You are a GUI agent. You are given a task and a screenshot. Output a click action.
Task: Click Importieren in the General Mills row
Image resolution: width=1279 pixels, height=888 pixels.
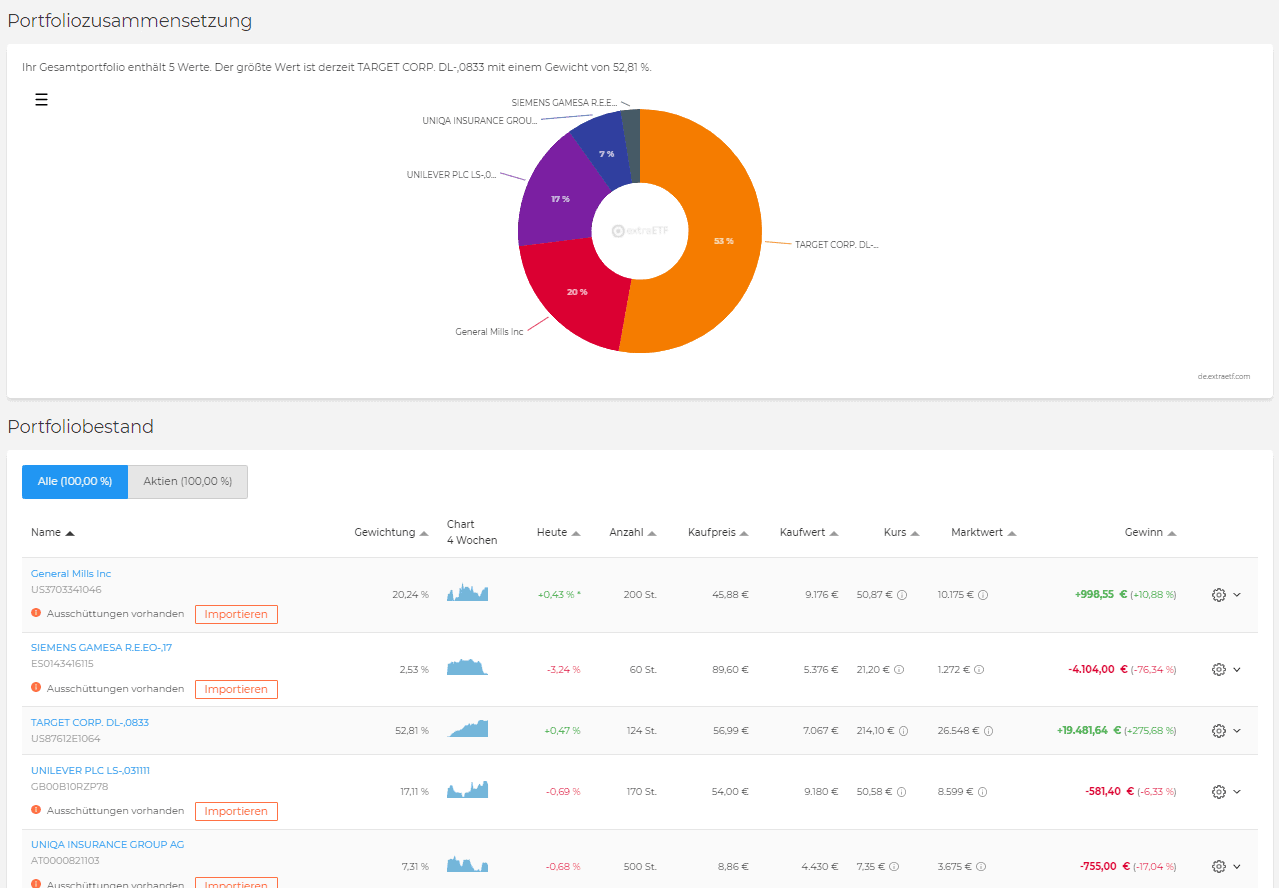(x=236, y=614)
